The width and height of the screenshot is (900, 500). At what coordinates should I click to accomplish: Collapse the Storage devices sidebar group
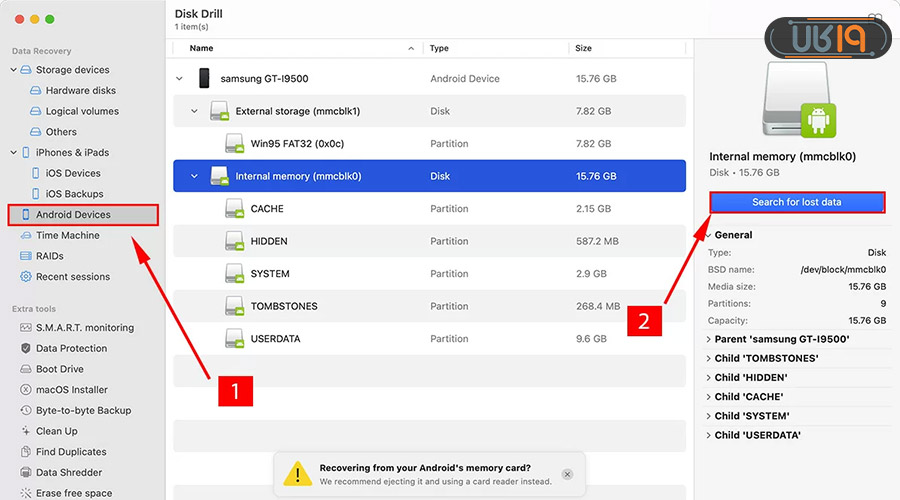14,70
